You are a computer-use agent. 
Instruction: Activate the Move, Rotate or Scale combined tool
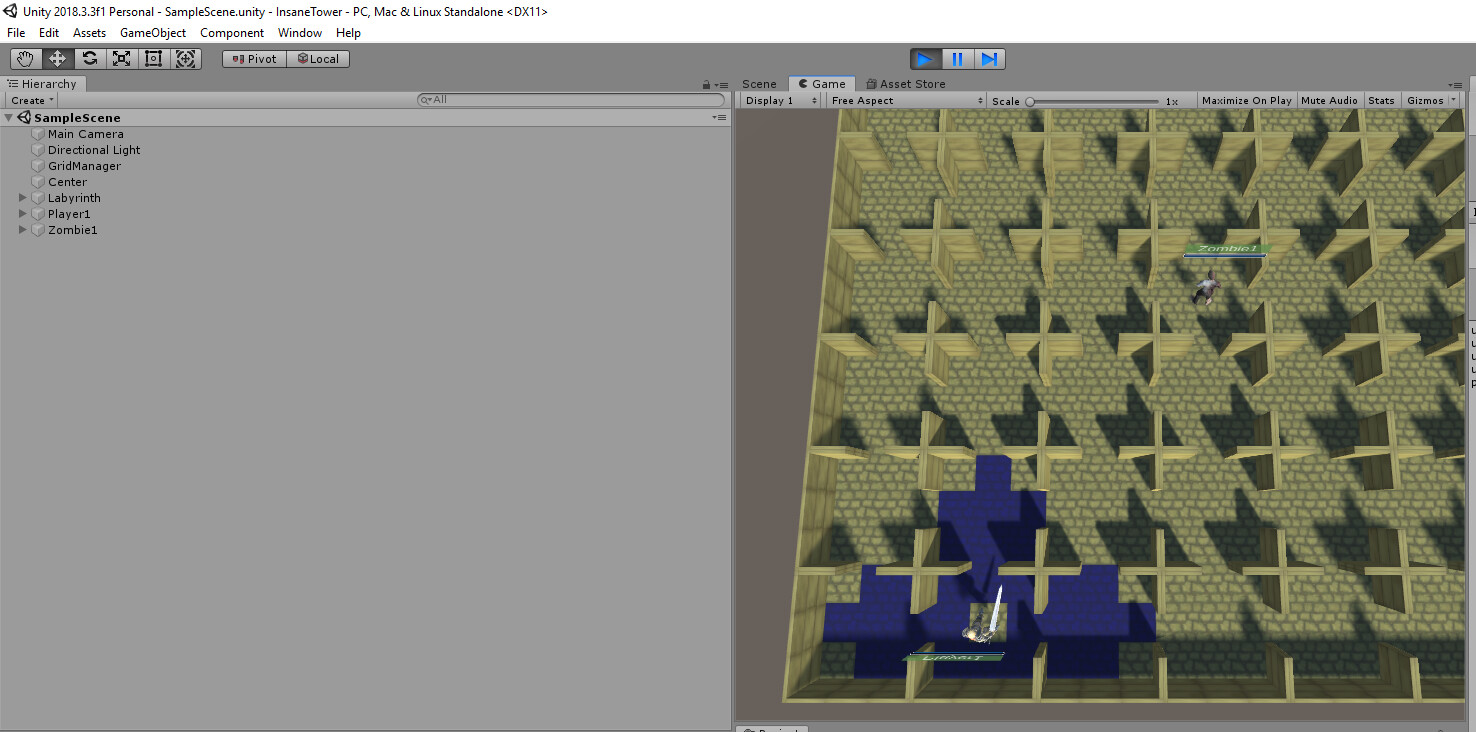pos(185,58)
